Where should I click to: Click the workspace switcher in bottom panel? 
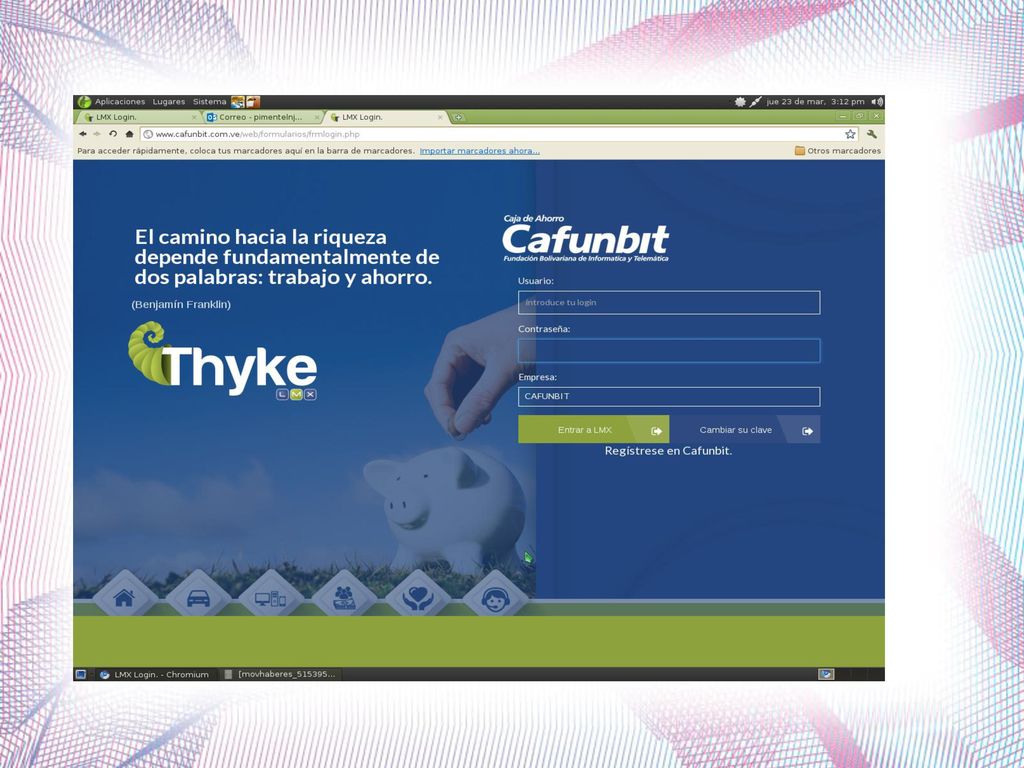[826, 674]
